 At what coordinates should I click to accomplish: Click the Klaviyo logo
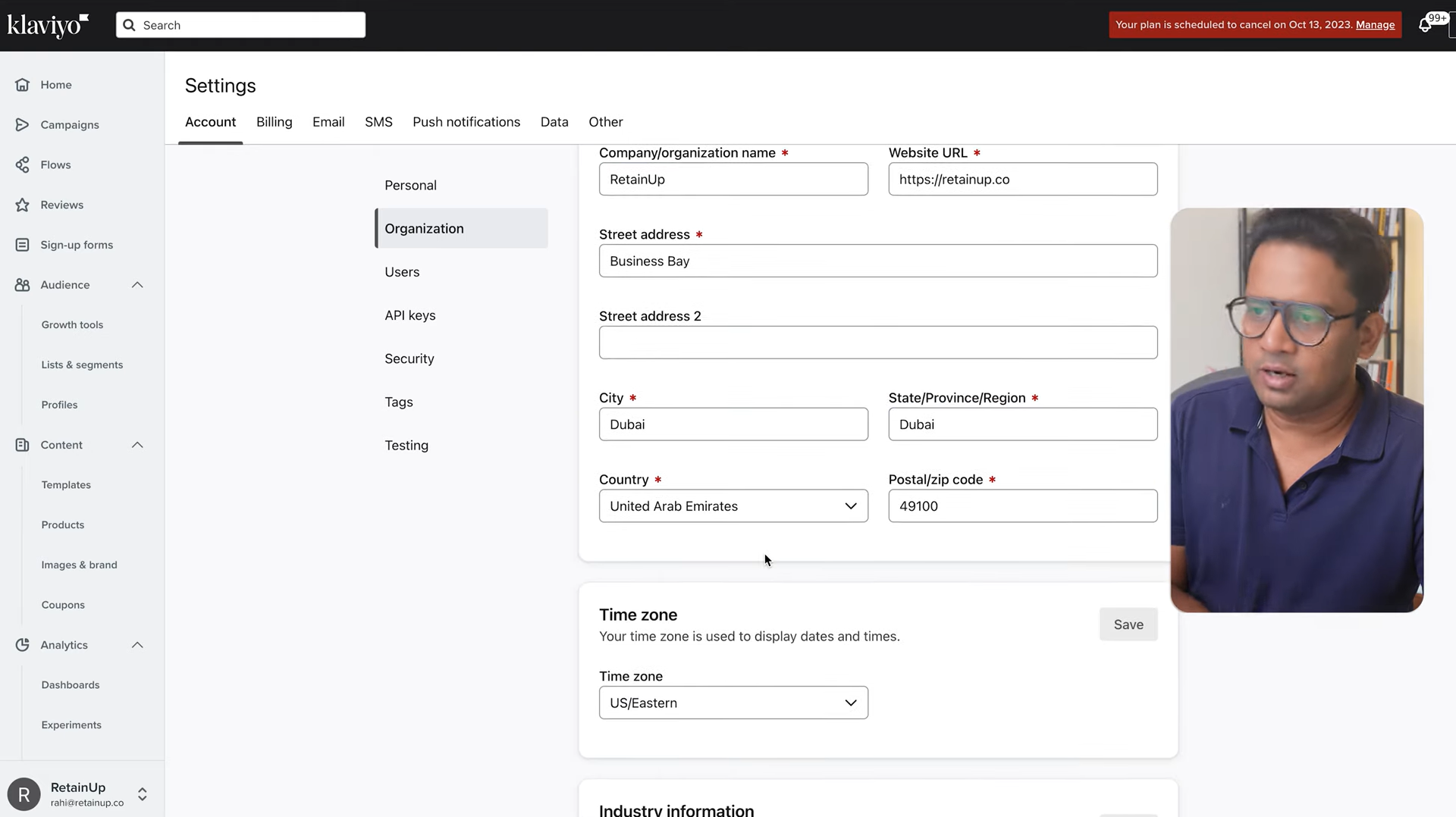tap(48, 25)
